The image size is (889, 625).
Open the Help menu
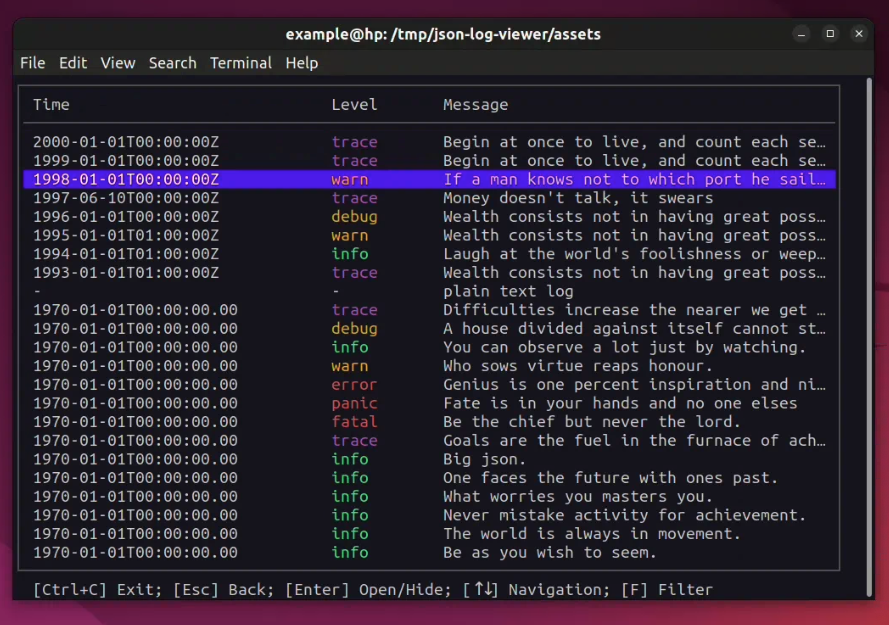point(301,63)
